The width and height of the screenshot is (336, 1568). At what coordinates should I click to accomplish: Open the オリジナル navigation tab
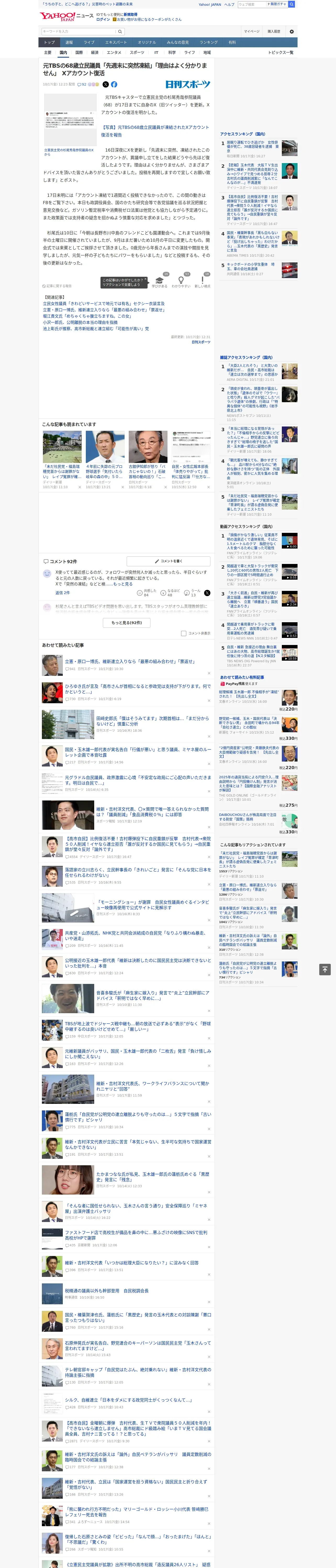coord(147,43)
